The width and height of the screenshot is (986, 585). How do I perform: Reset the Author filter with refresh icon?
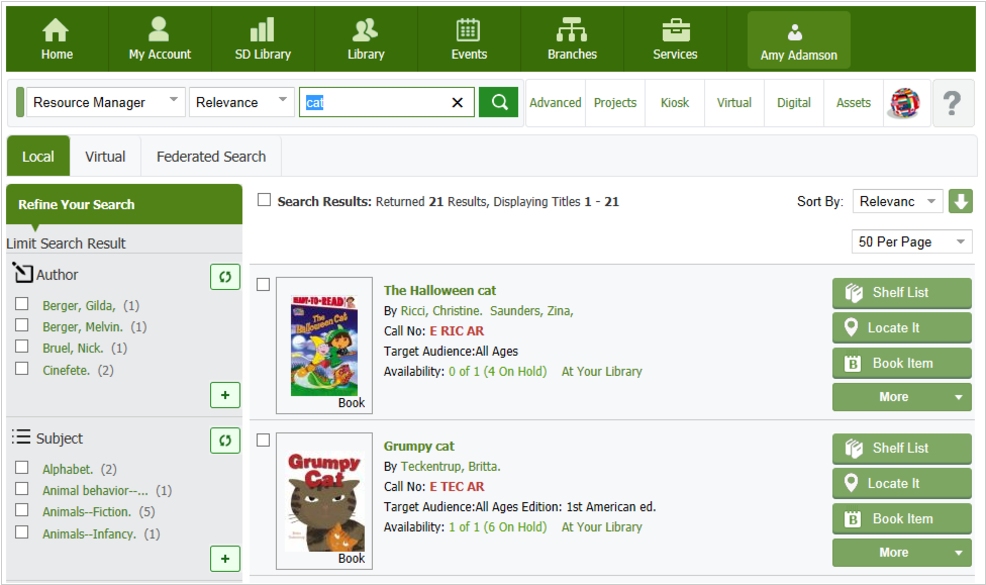225,276
